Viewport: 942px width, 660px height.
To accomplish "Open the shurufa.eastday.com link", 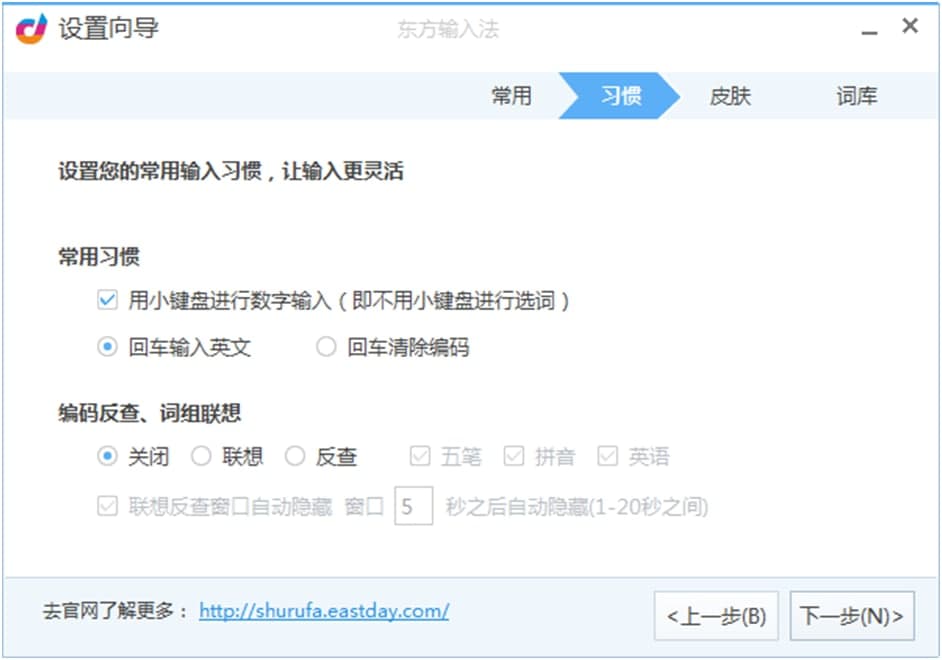I will [x=324, y=611].
